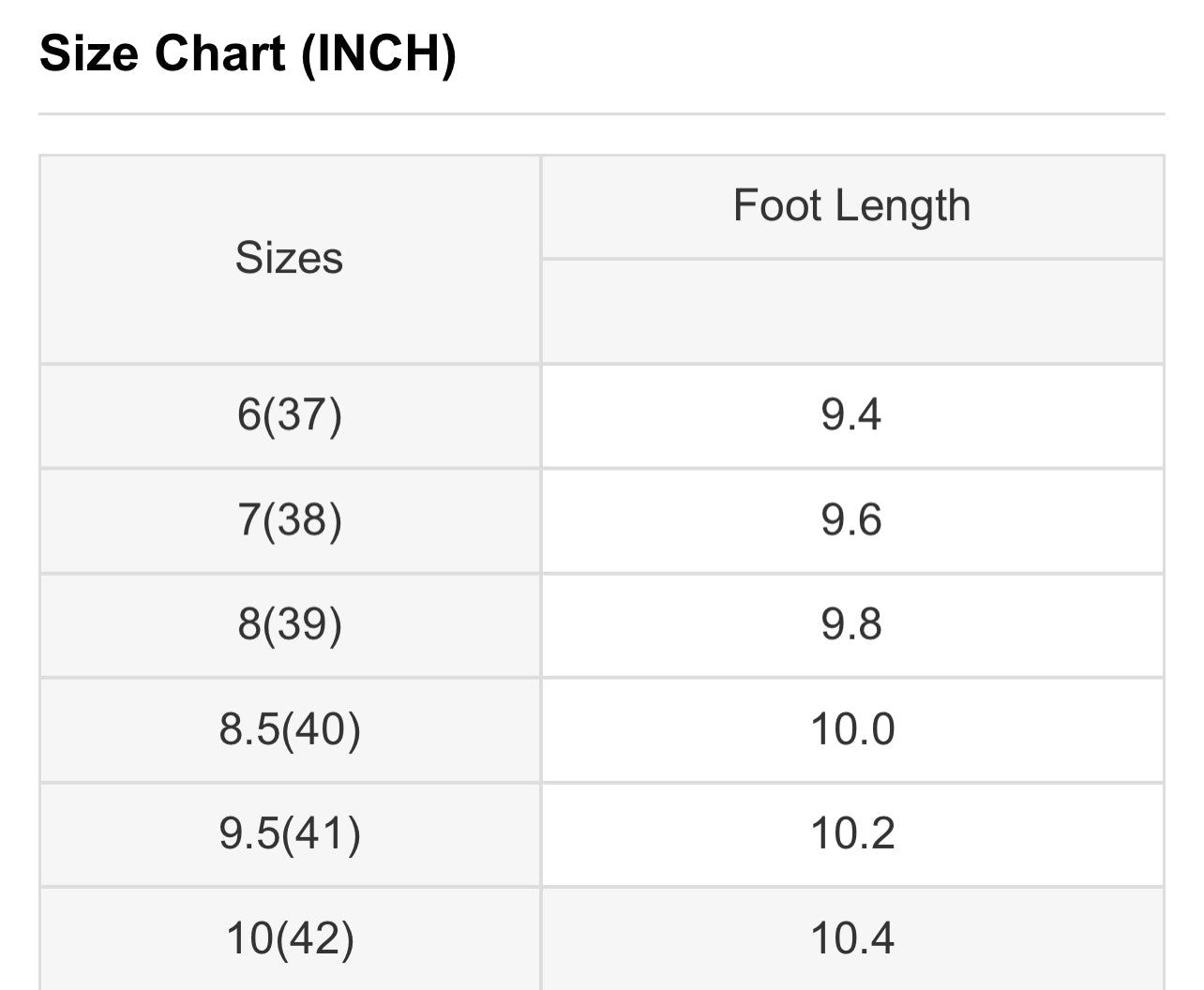
Task: Click the word INCH in the title
Action: click(378, 52)
